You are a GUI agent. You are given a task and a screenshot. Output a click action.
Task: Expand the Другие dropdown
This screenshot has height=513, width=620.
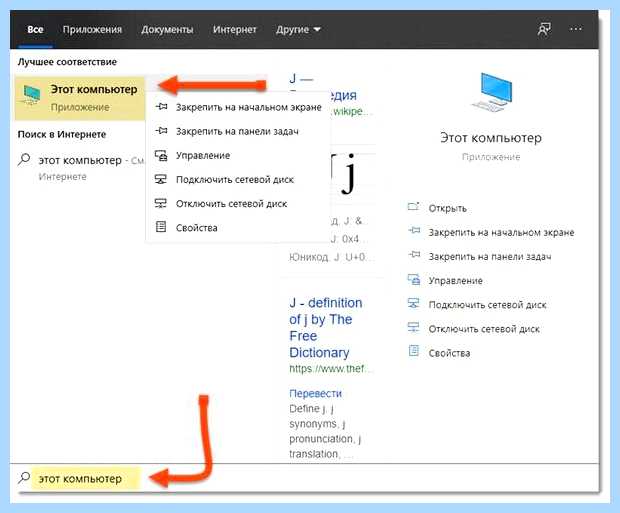[299, 30]
